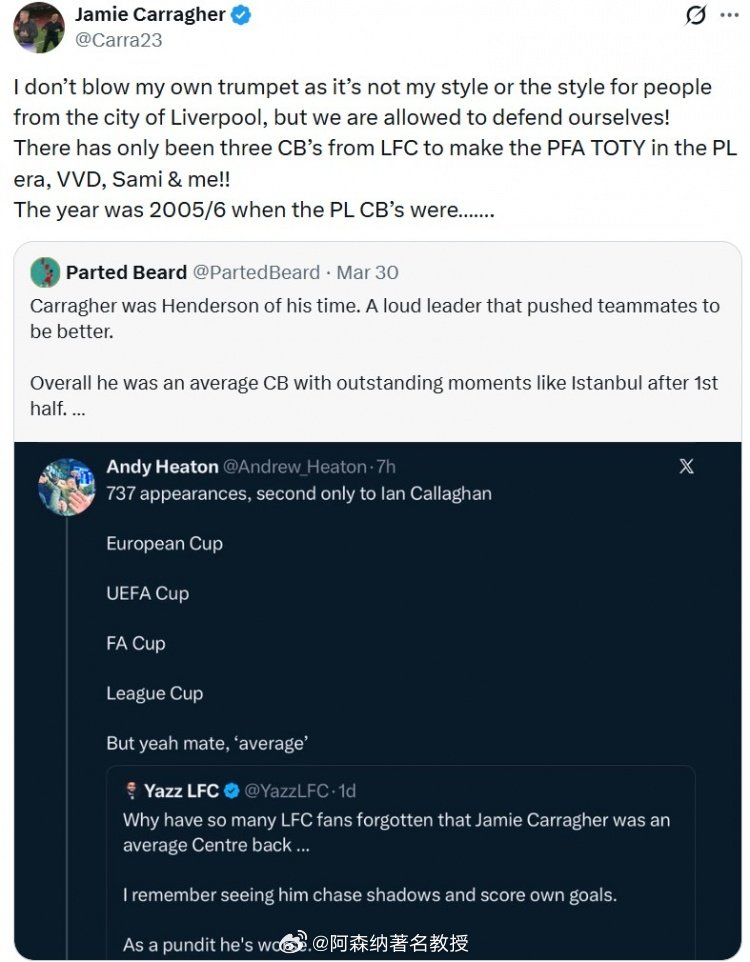Click the Andy Heaton display name
The width and height of the screenshot is (750, 962).
click(x=162, y=466)
